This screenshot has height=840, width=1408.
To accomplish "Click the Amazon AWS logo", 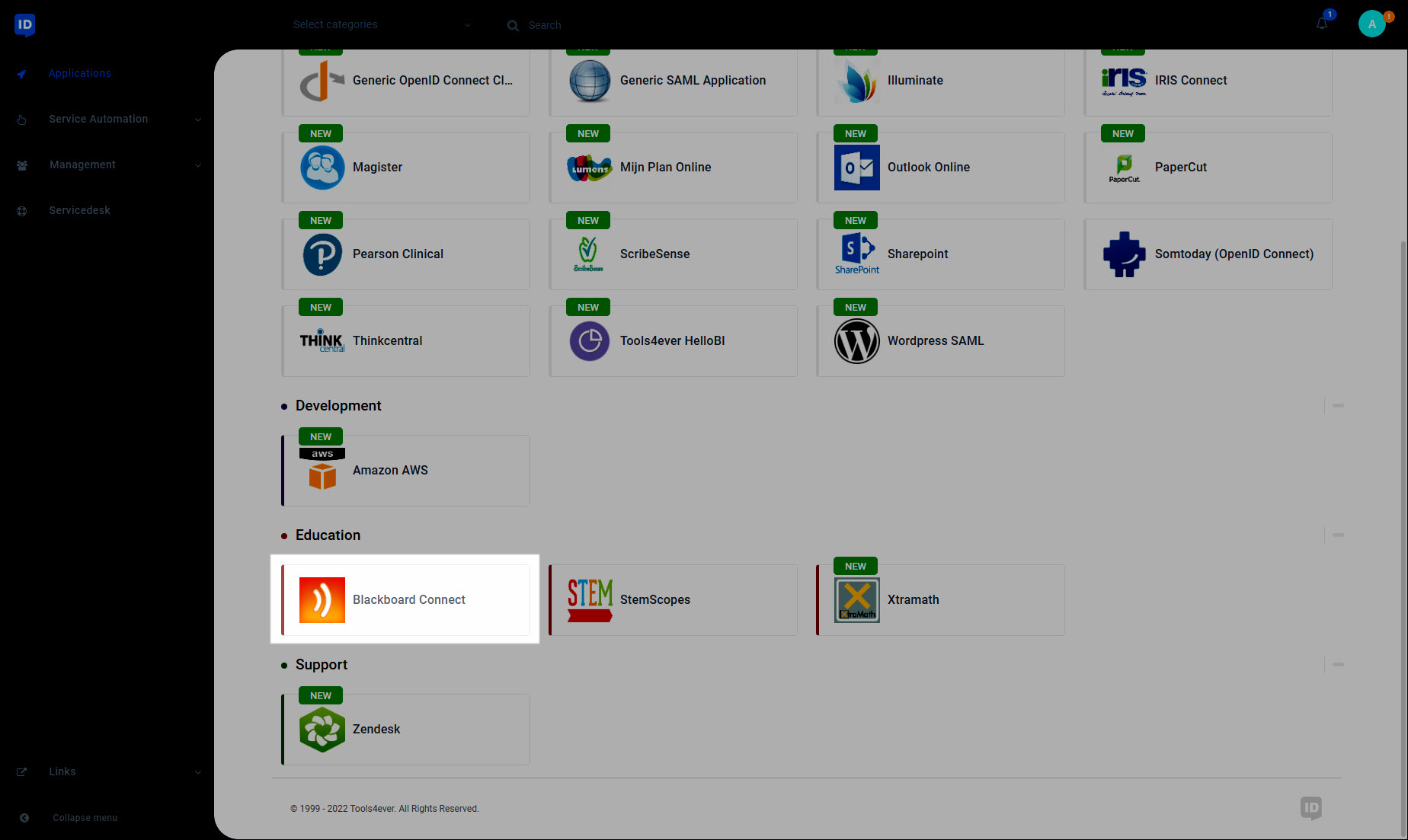I will (x=322, y=469).
